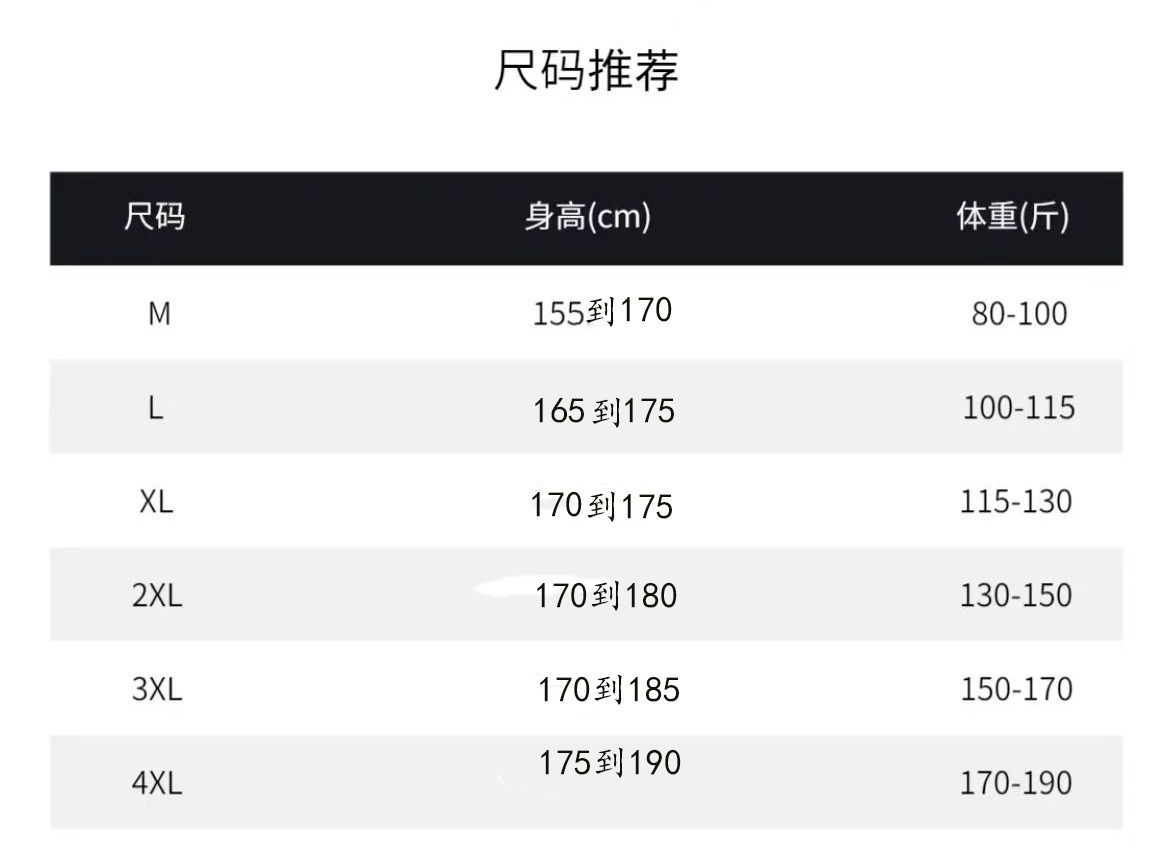
Task: Click the weight range 150-170
Action: point(1016,690)
